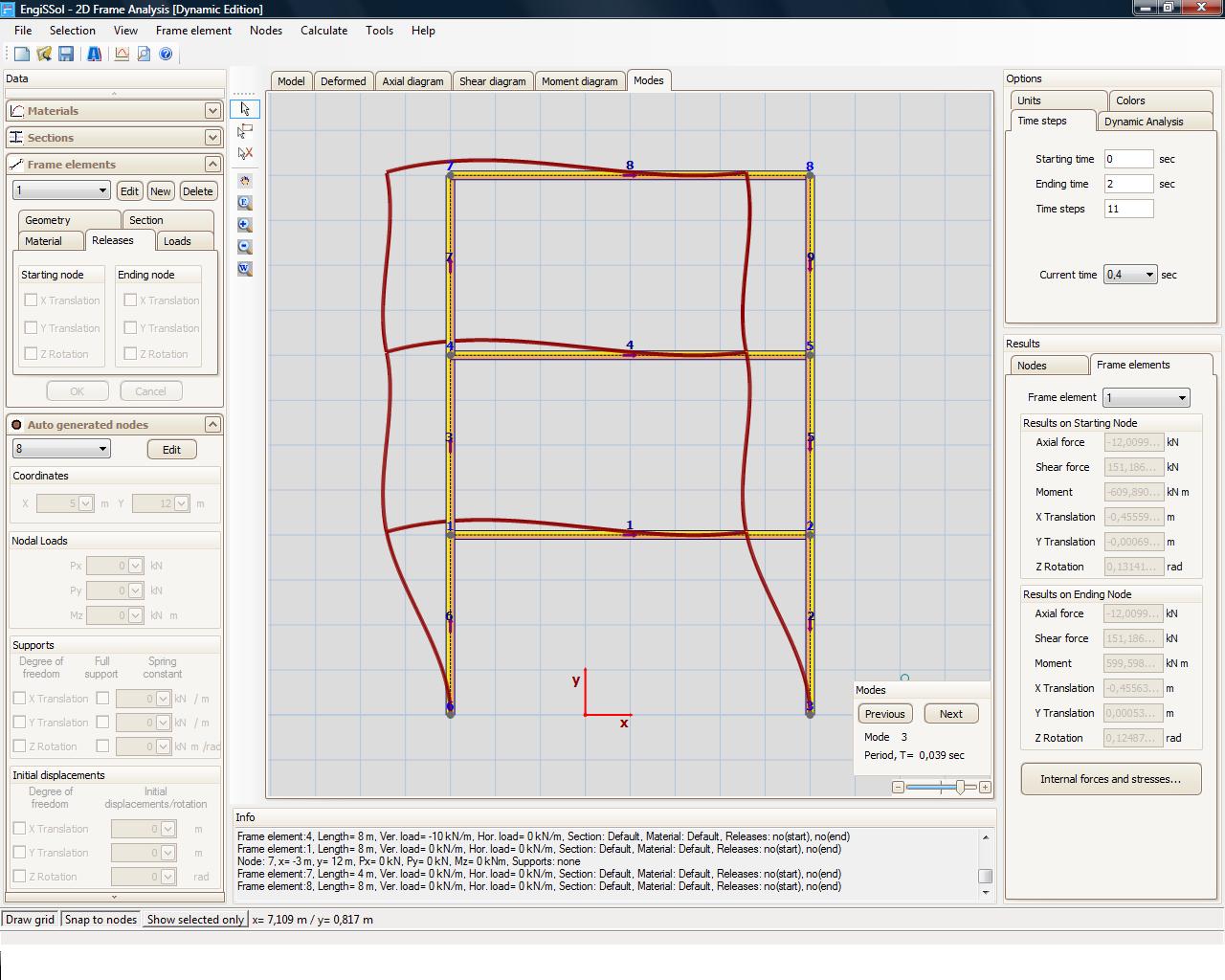Viewport: 1225px width, 980px height.
Task: Toggle Show selected only in status bar
Action: click(194, 919)
